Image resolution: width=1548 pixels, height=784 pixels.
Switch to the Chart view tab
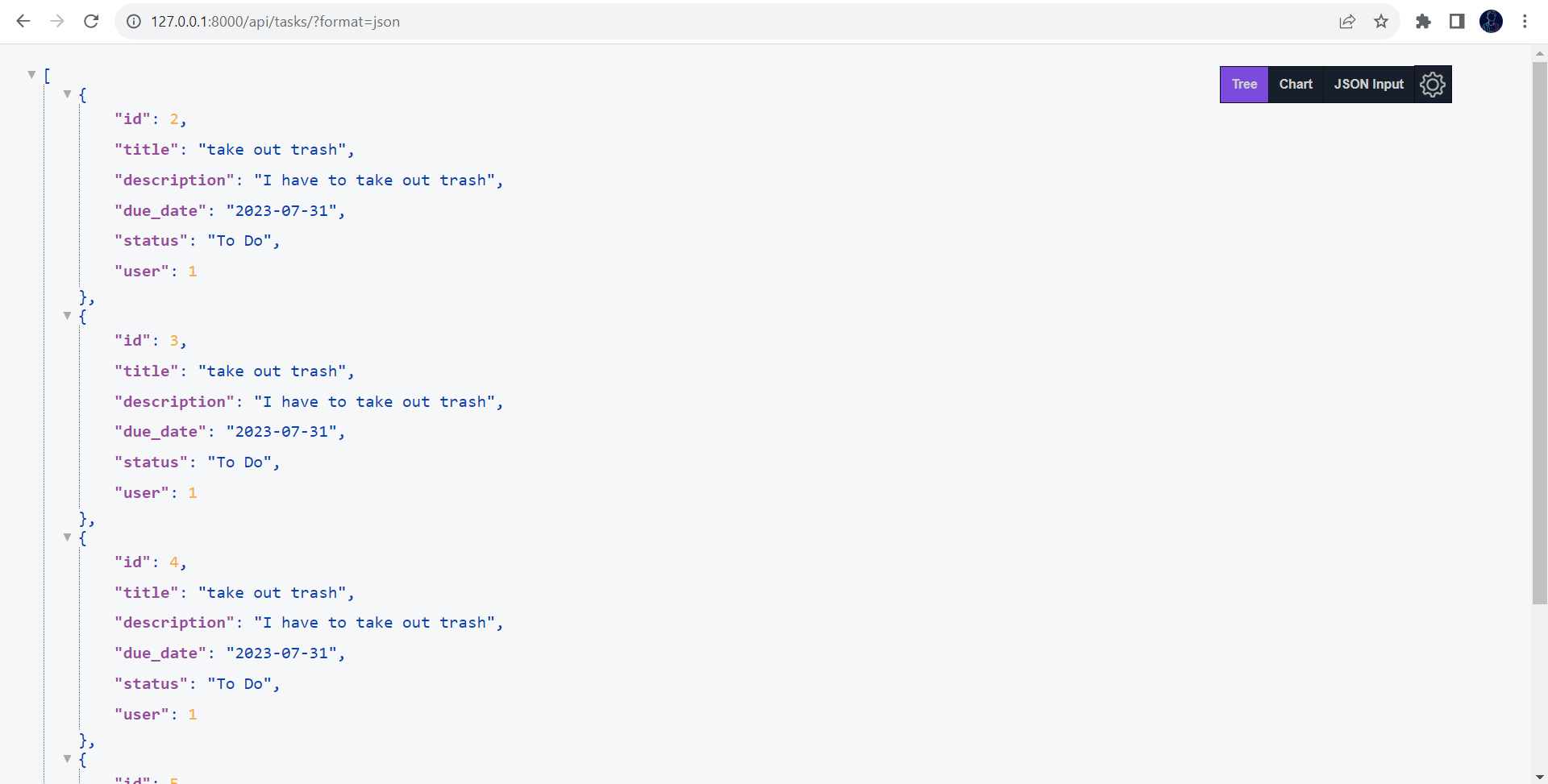pyautogui.click(x=1296, y=84)
